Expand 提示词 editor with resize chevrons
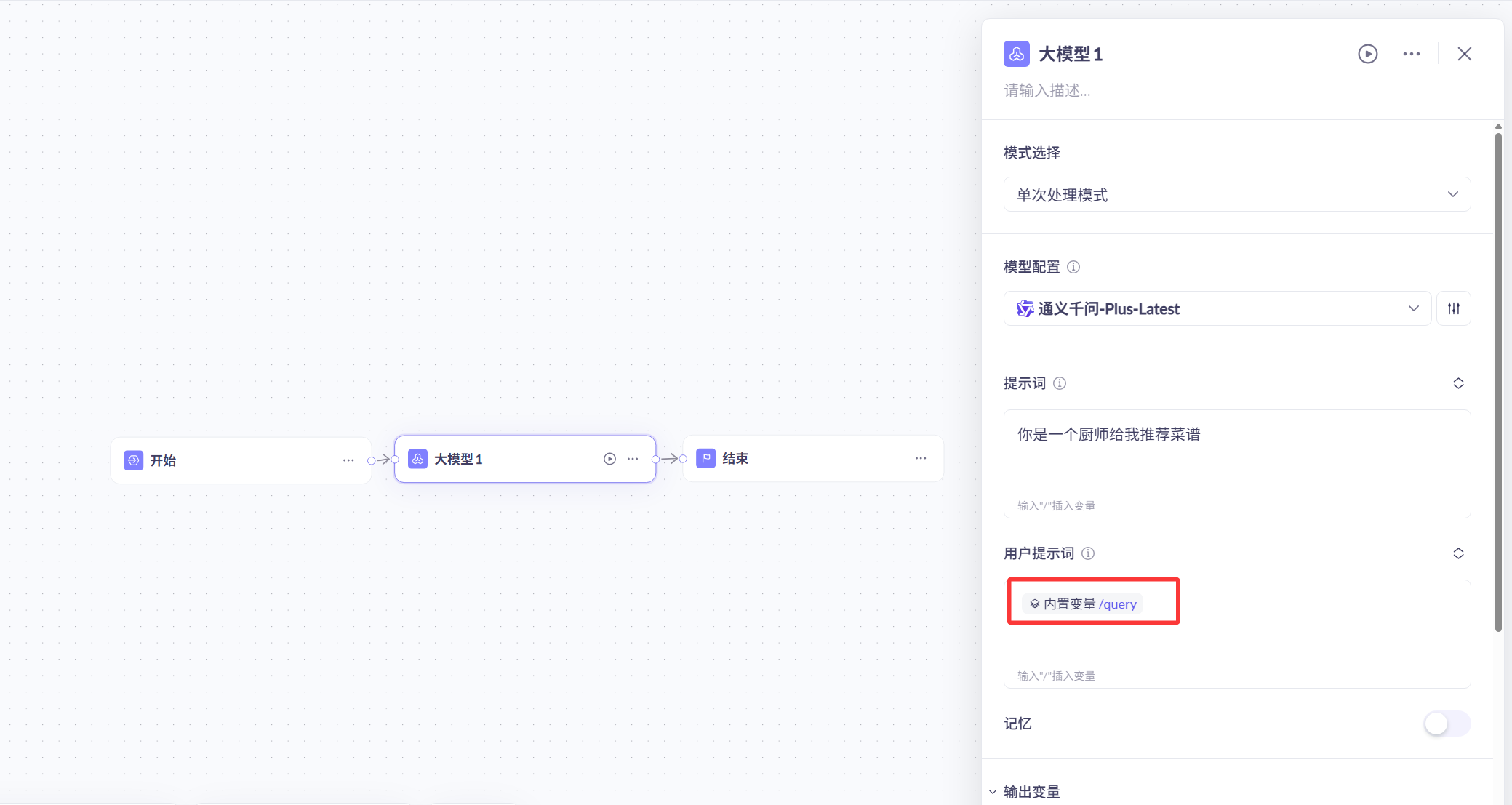This screenshot has width=1512, height=805. coord(1458,383)
